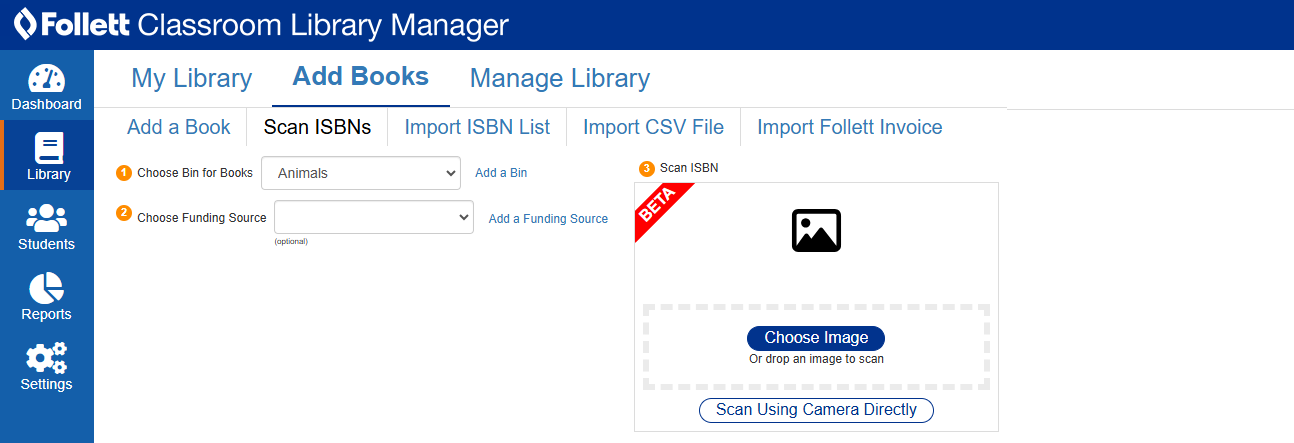Screen dimensions: 1294x443
Task: Open the Add a Book sub-tab
Action: coord(178,127)
